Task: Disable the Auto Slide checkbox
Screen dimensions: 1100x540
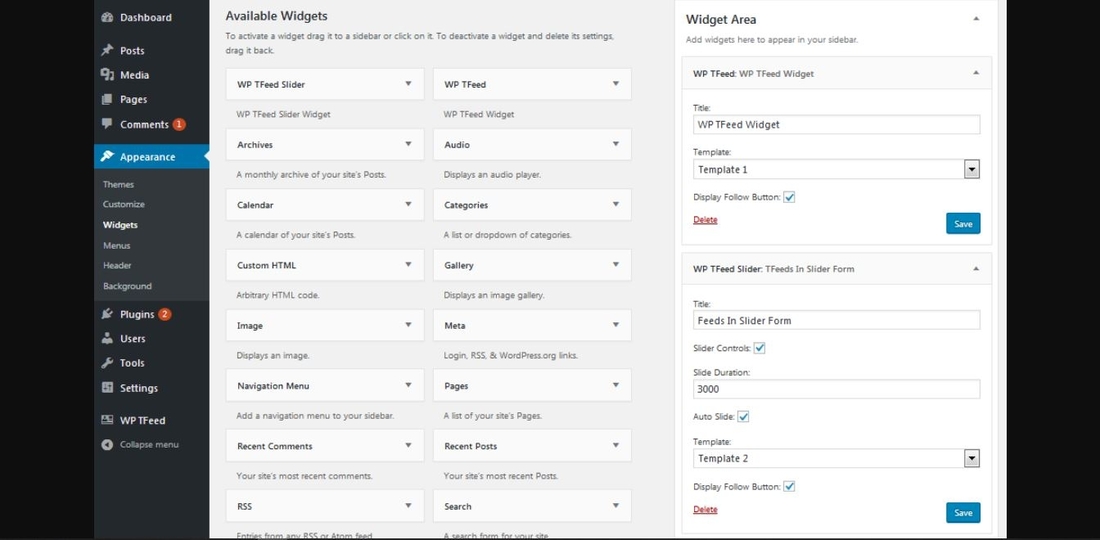Action: 743,416
